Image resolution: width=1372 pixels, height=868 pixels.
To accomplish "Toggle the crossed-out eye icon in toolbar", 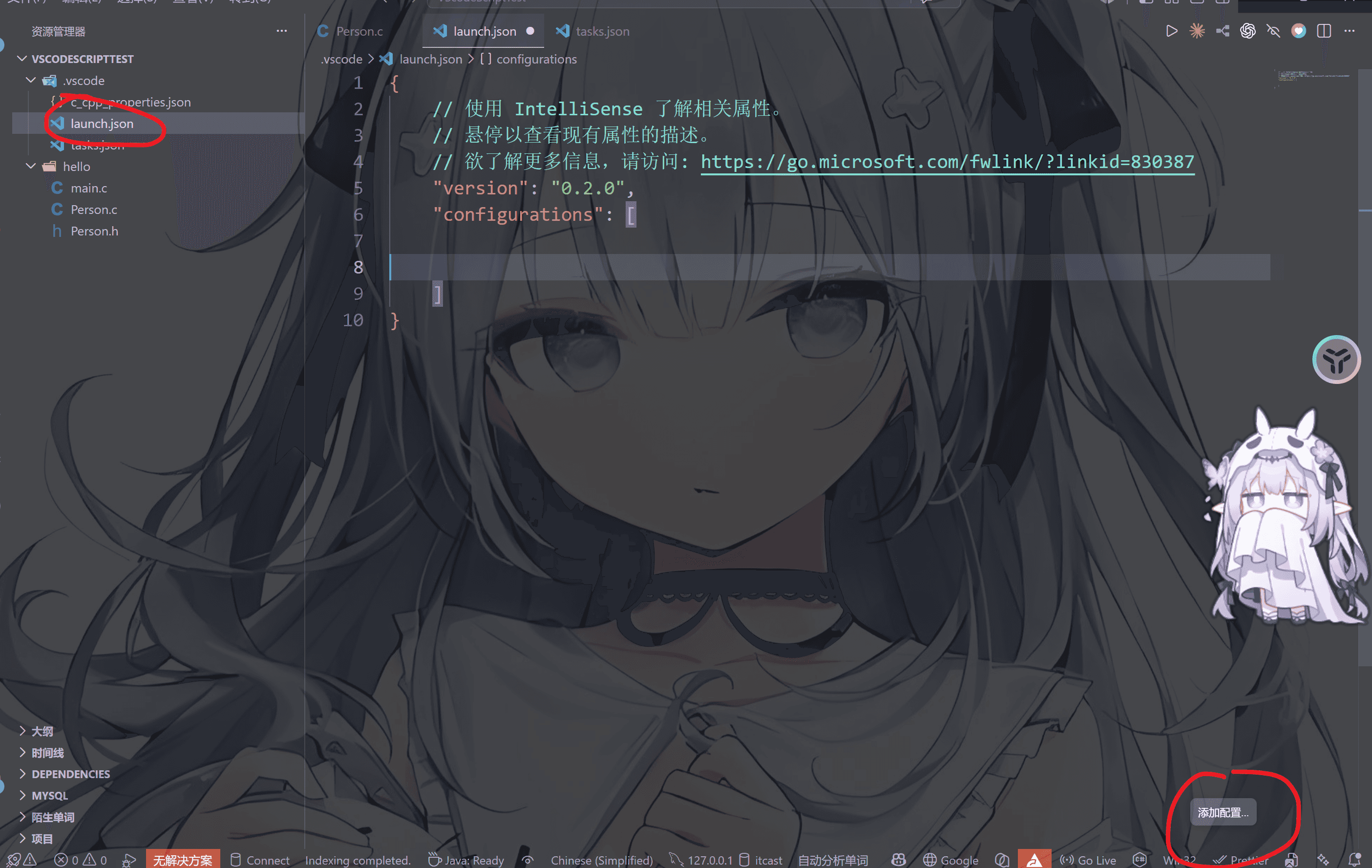I will click(1273, 31).
